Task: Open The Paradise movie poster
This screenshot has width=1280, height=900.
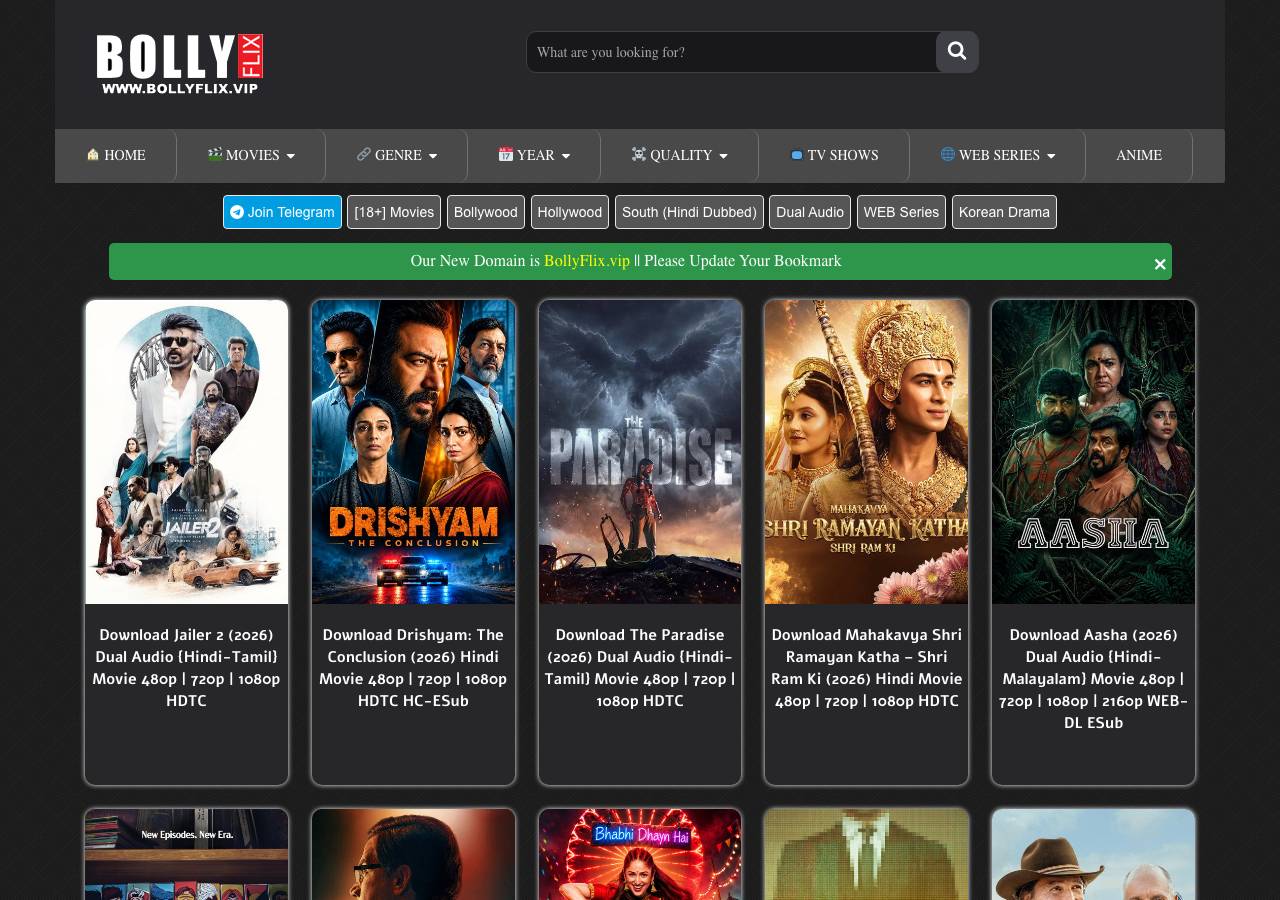Action: [640, 452]
